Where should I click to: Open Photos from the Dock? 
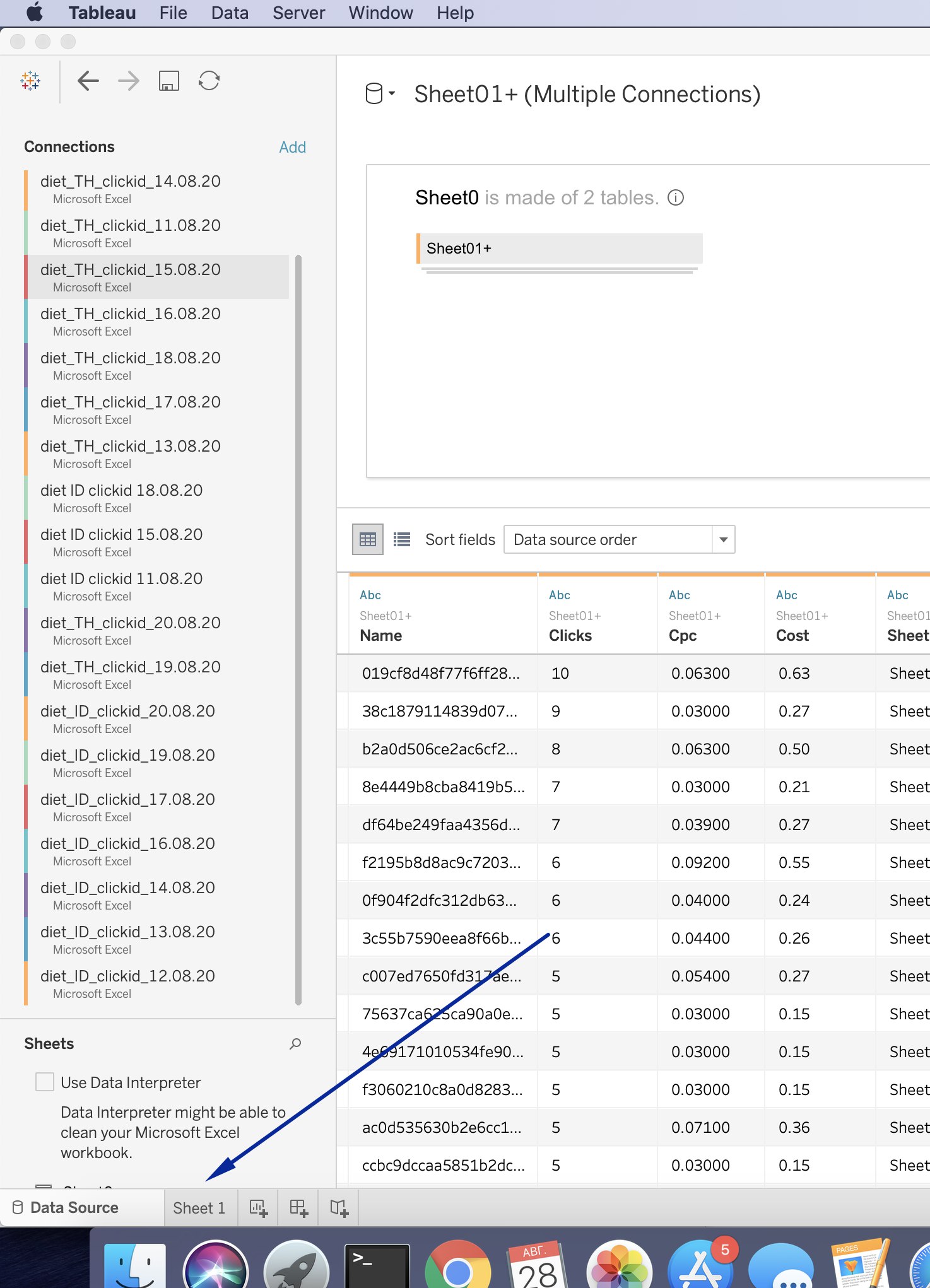[x=619, y=1265]
